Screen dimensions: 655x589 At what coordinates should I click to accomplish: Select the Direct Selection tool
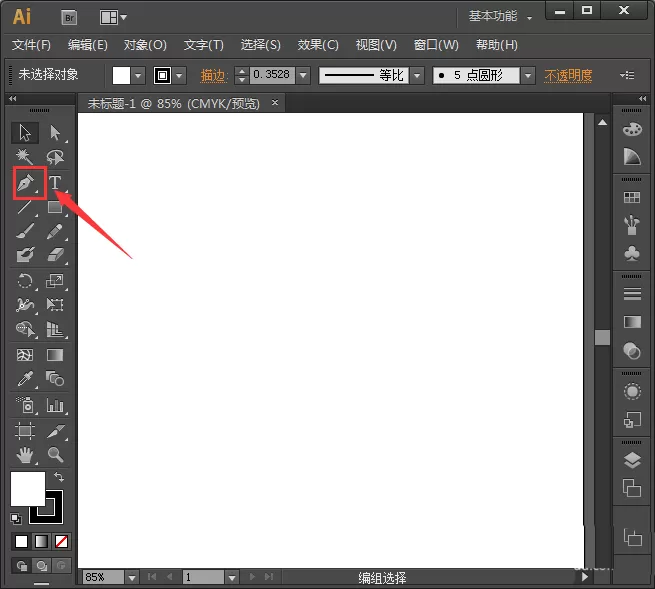point(55,133)
